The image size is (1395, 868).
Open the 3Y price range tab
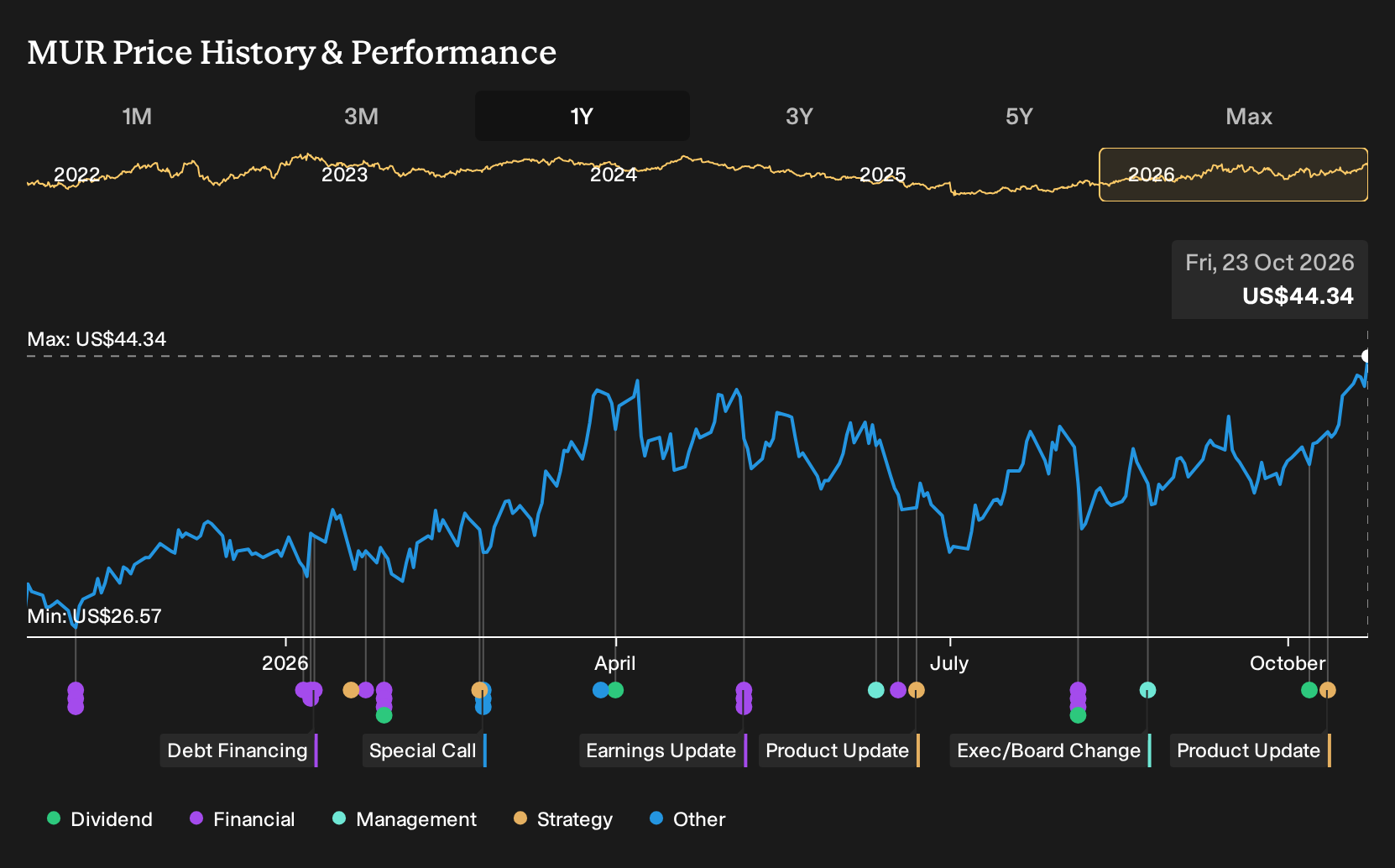799,116
